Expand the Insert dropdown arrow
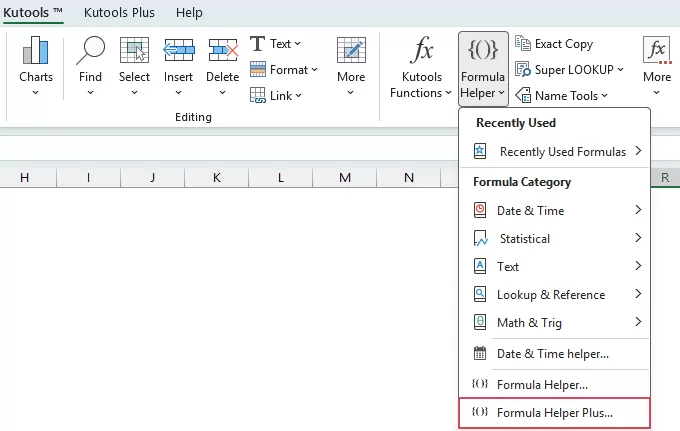The image size is (680, 431). [x=178, y=92]
